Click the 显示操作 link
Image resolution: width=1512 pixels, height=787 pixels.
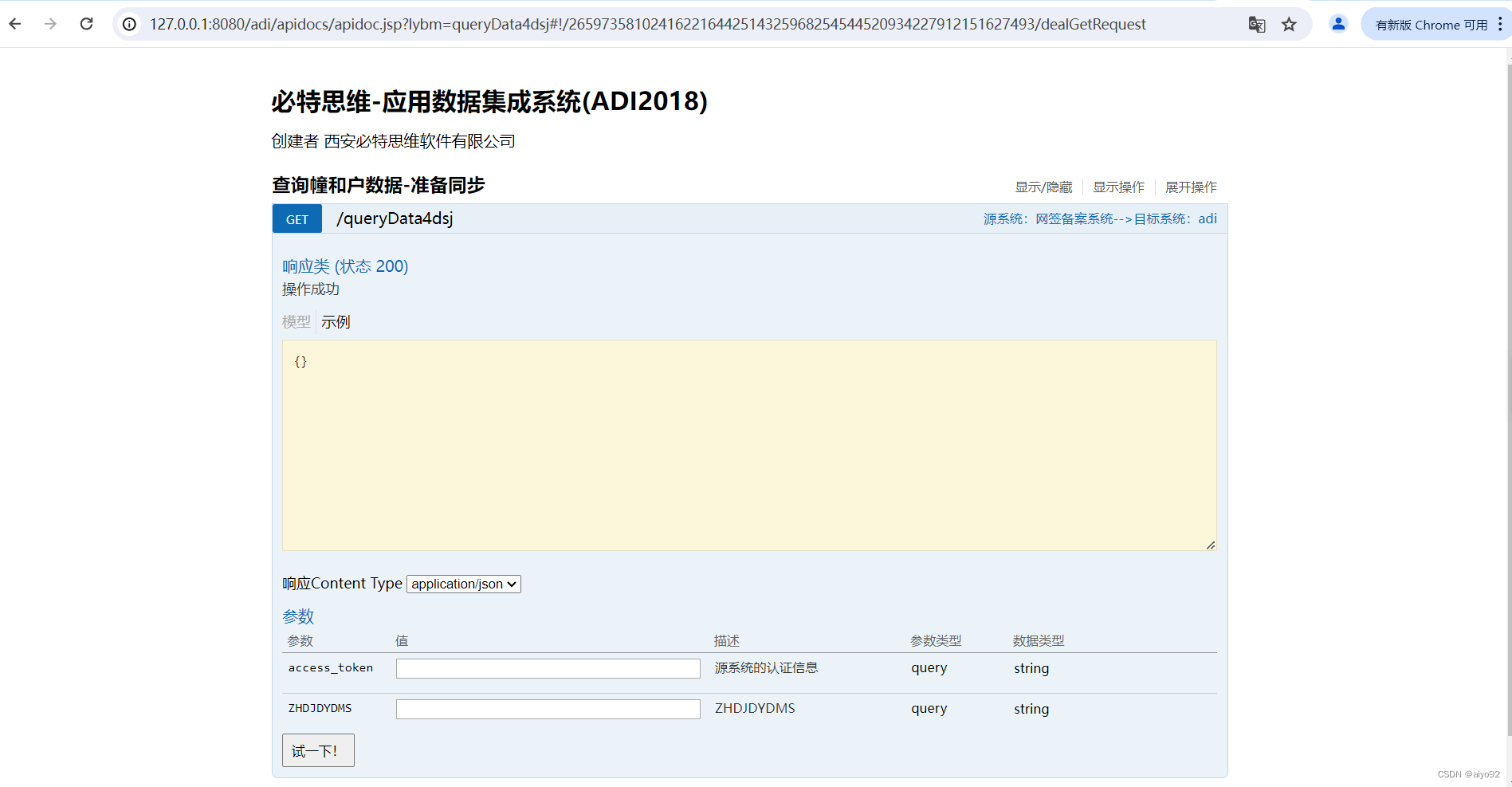coord(1118,187)
